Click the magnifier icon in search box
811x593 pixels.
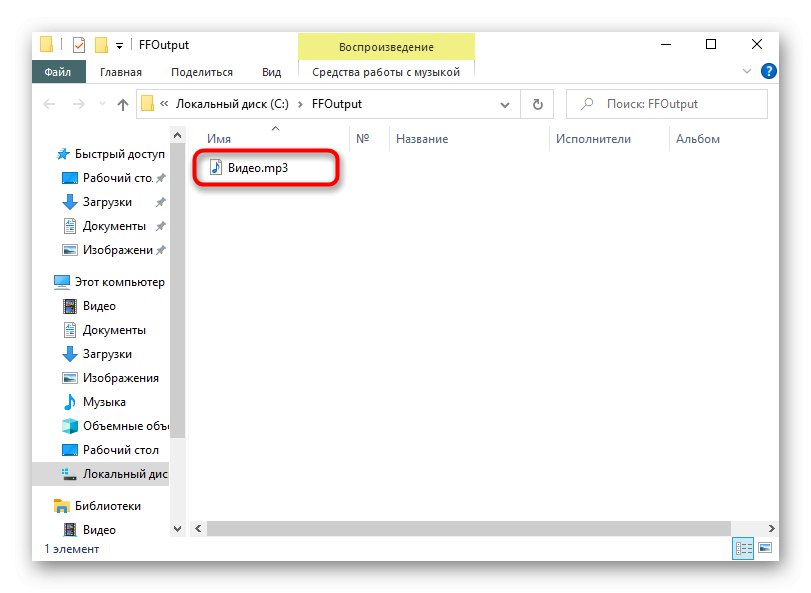pyautogui.click(x=587, y=104)
